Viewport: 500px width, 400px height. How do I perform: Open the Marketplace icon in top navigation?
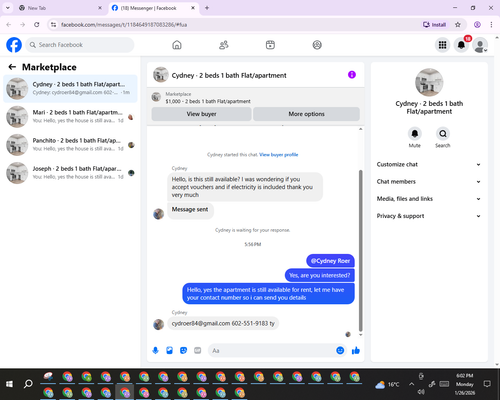[270, 45]
